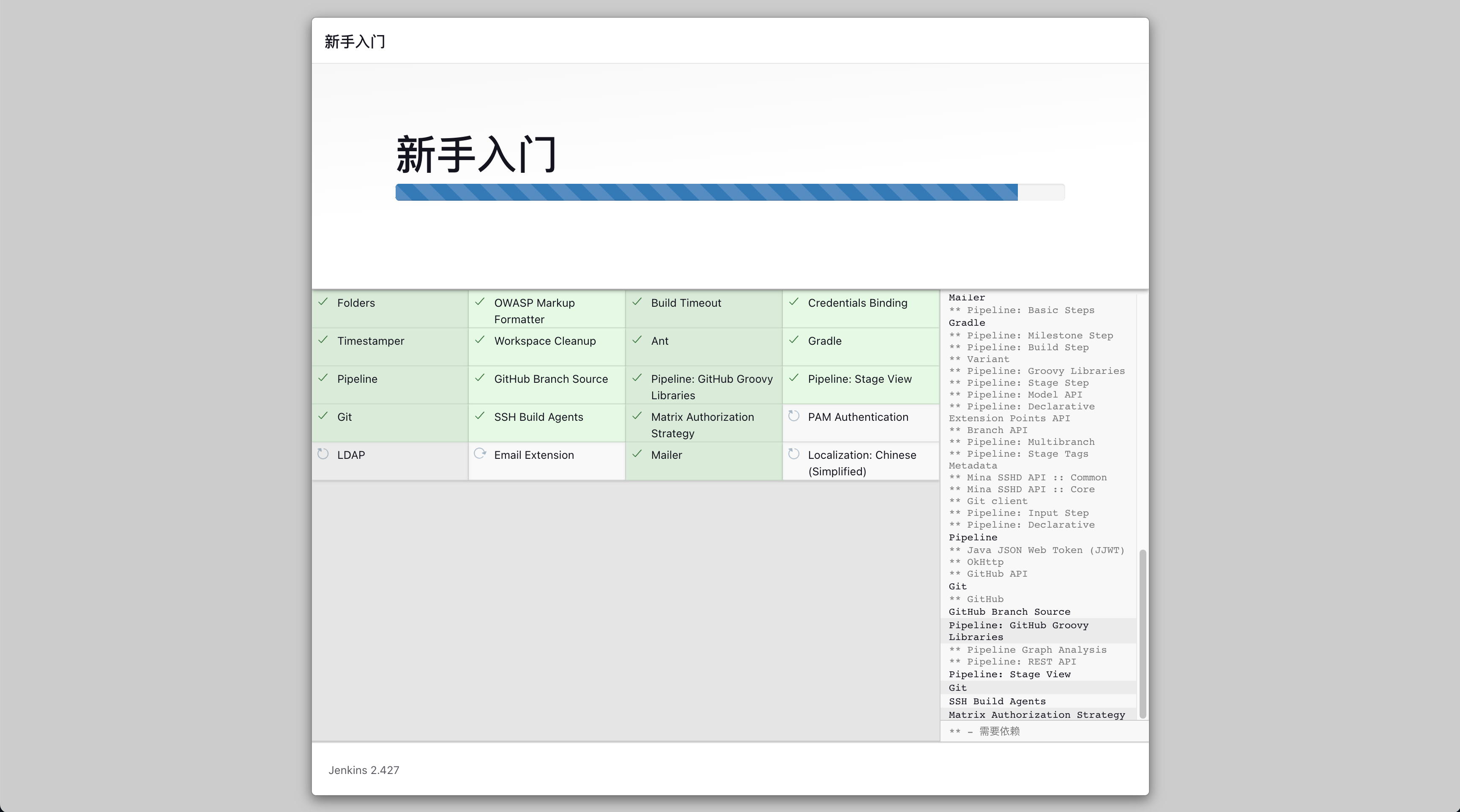The width and height of the screenshot is (1460, 812).
Task: Click the Jenkins 2.427 version text
Action: click(x=364, y=770)
